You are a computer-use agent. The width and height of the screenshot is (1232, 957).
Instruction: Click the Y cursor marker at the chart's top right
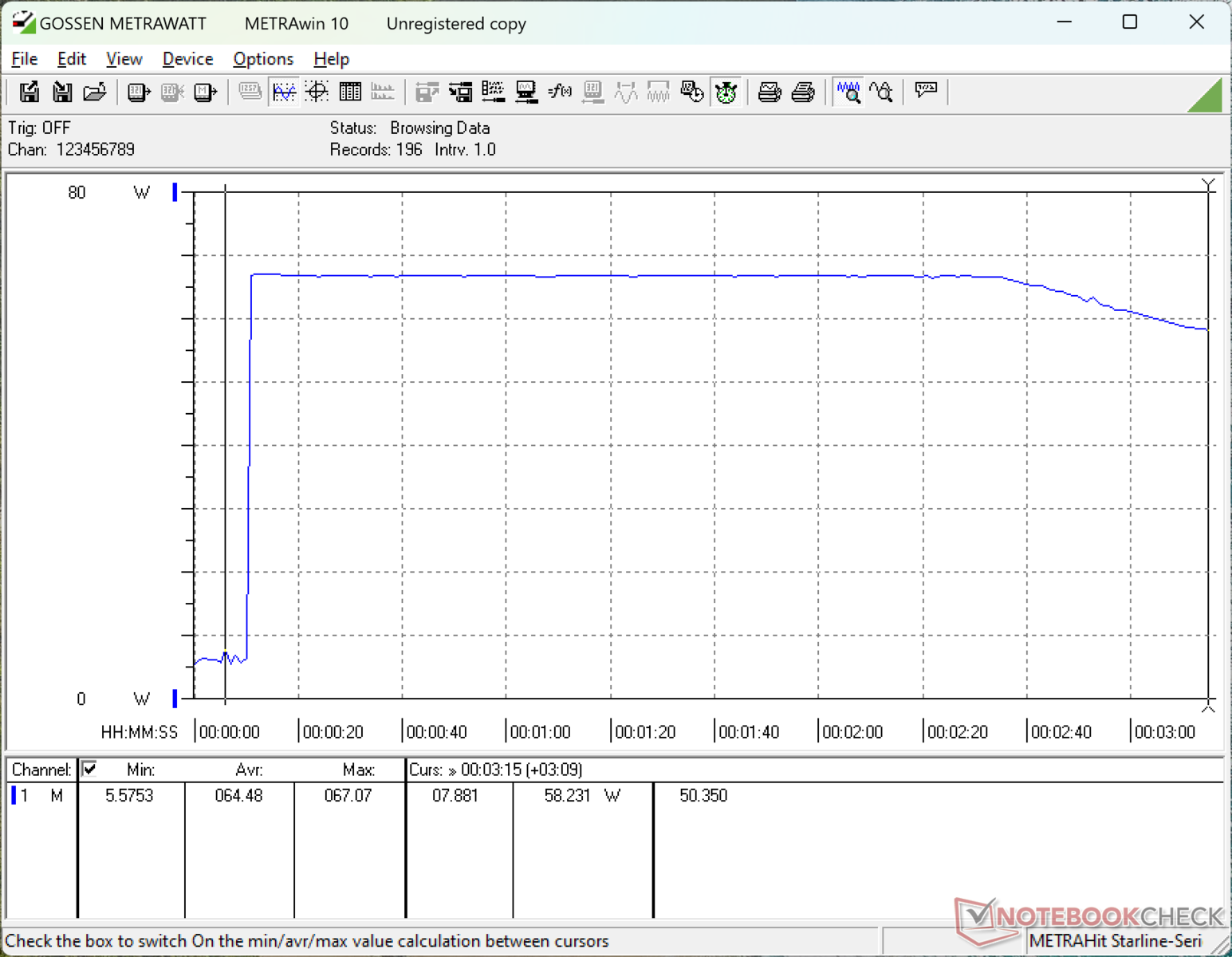click(x=1209, y=186)
